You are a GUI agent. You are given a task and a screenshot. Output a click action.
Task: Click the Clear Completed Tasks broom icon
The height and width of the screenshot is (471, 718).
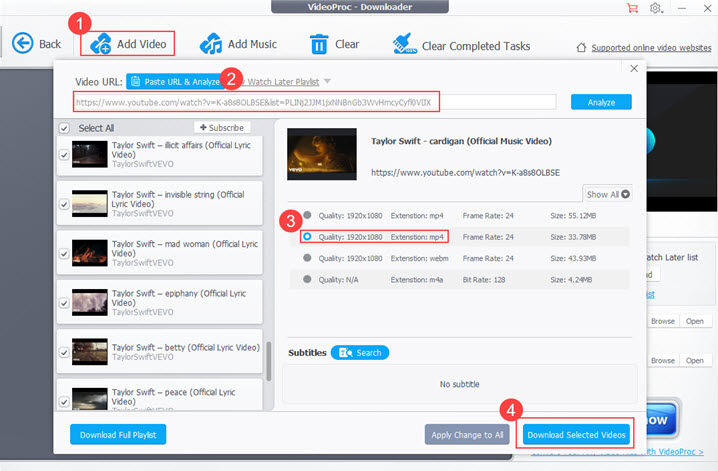point(404,43)
